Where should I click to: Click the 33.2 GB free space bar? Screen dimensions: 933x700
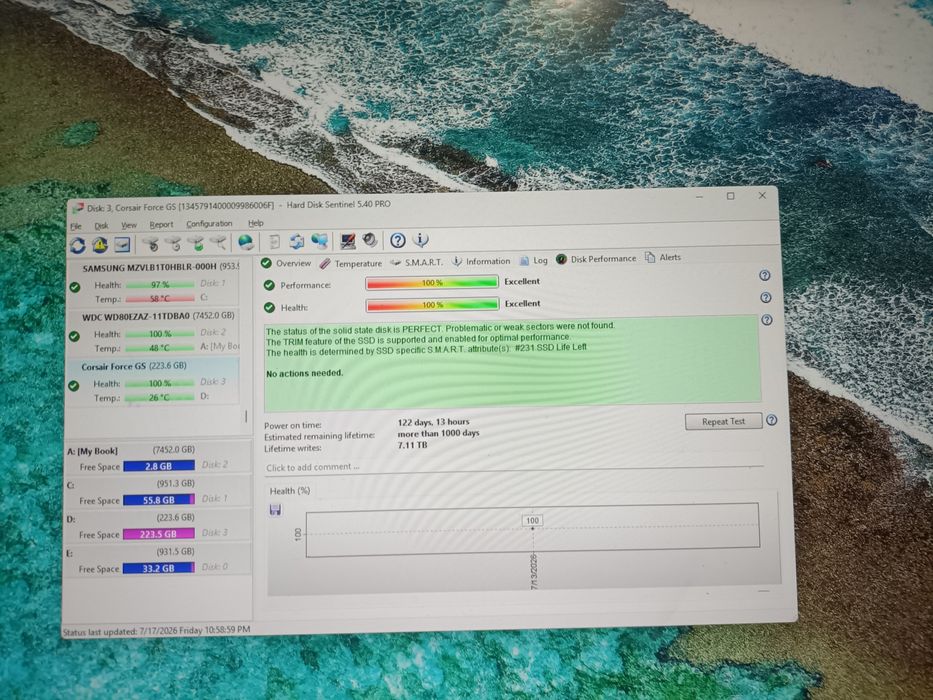(x=159, y=568)
